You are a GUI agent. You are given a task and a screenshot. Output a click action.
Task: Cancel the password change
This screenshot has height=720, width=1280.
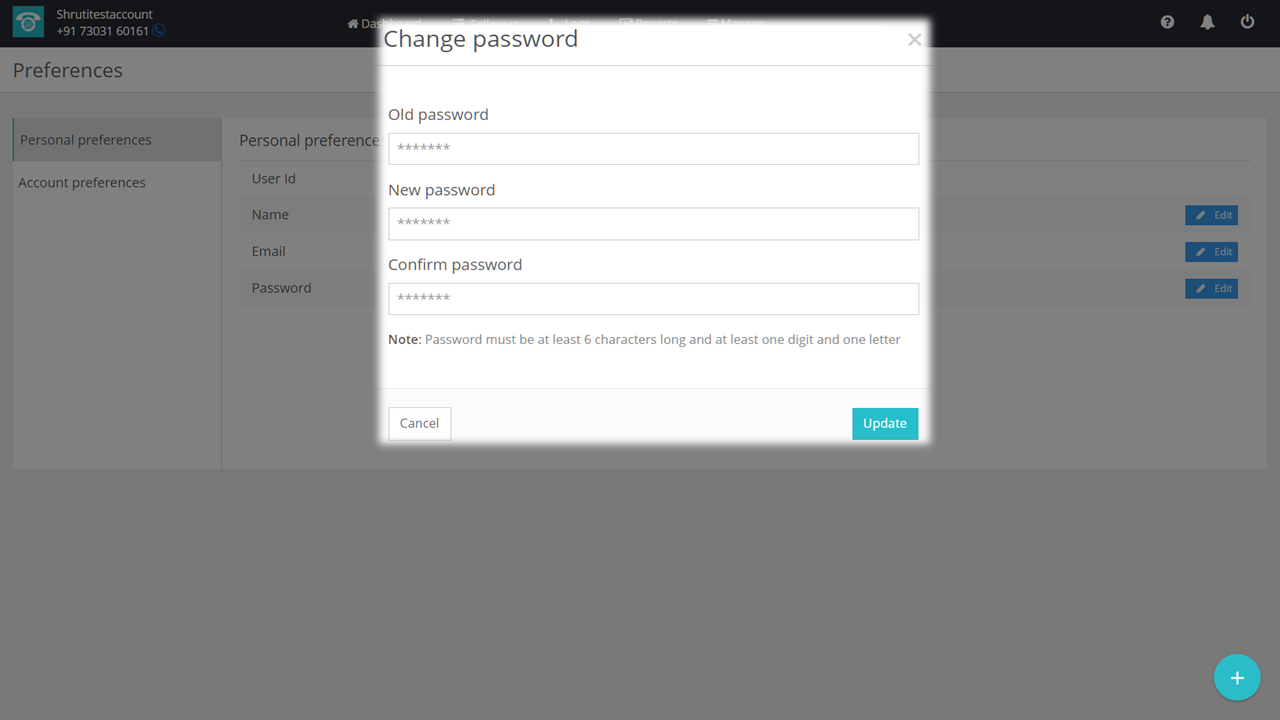coord(419,423)
